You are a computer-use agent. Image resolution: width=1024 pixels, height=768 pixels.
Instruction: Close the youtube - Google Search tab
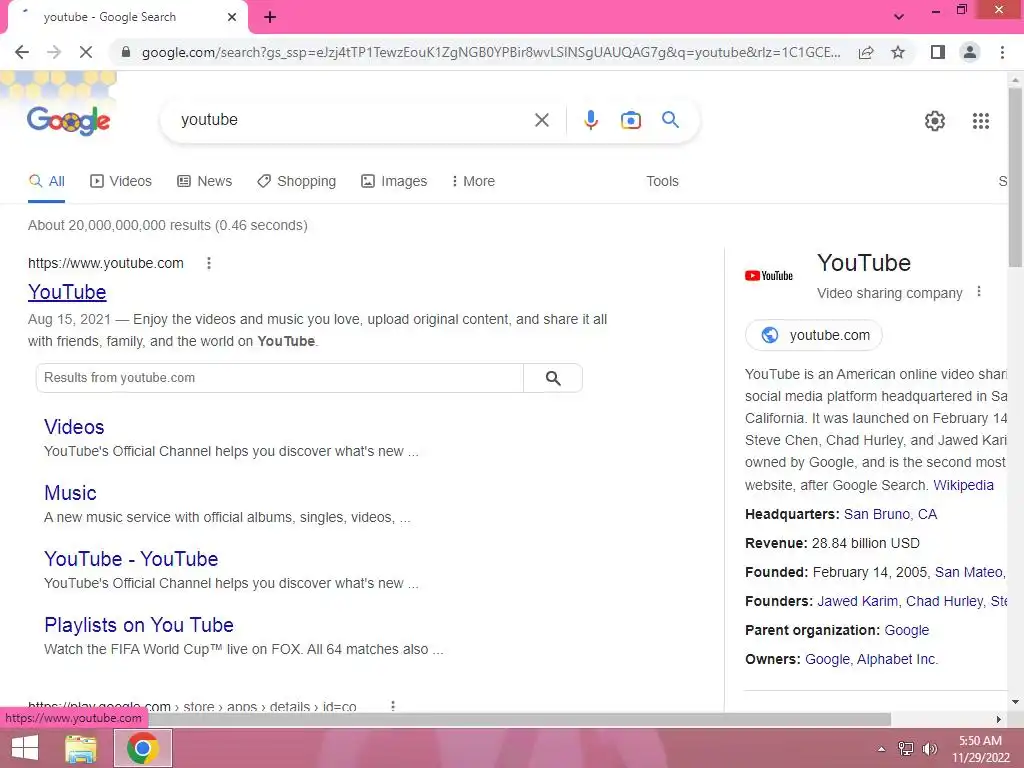(x=232, y=17)
